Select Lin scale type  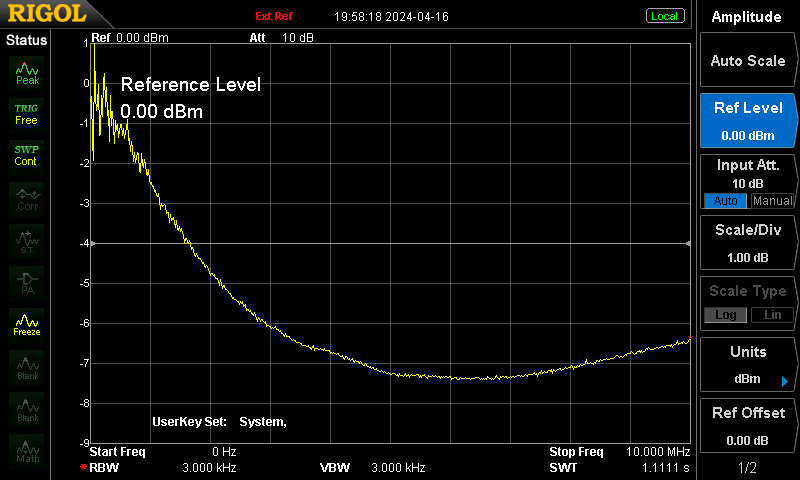(772, 315)
